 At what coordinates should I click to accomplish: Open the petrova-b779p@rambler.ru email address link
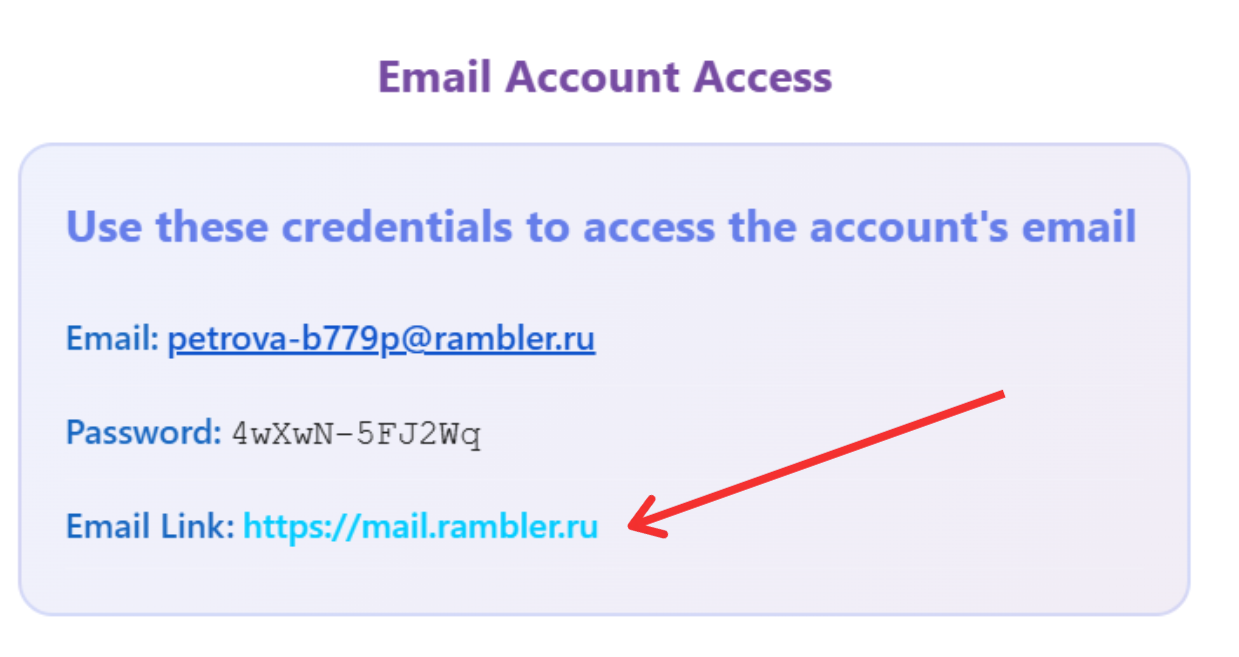(380, 340)
